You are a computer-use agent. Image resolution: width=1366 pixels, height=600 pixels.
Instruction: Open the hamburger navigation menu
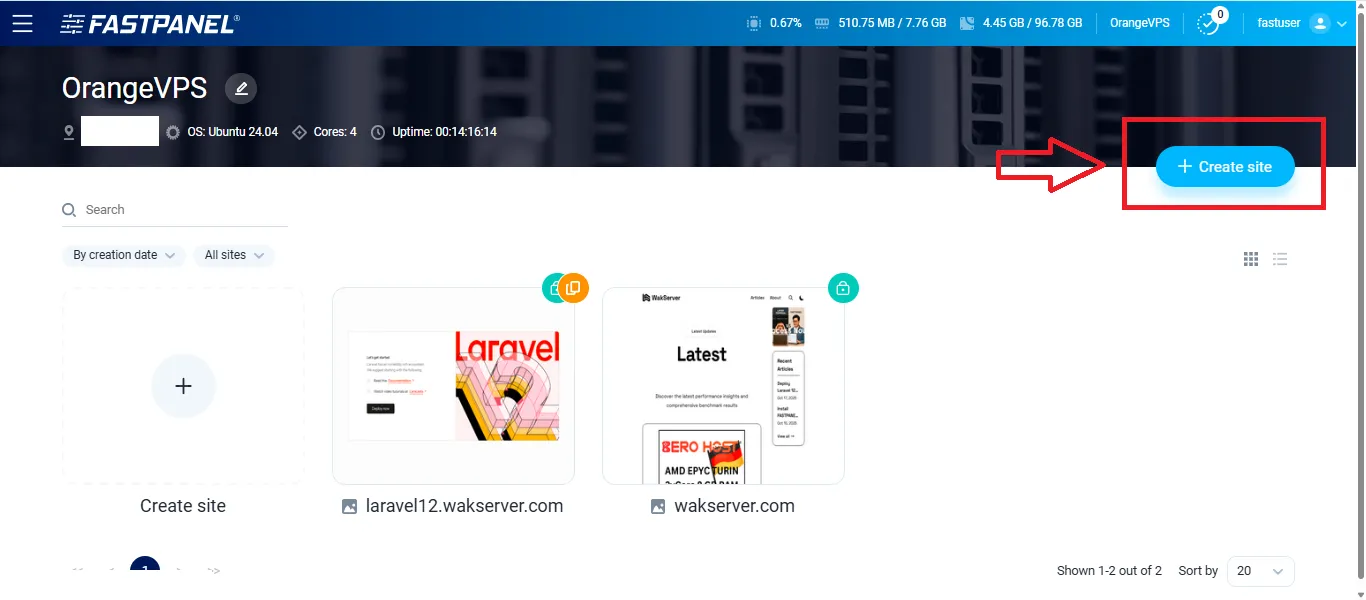(24, 24)
